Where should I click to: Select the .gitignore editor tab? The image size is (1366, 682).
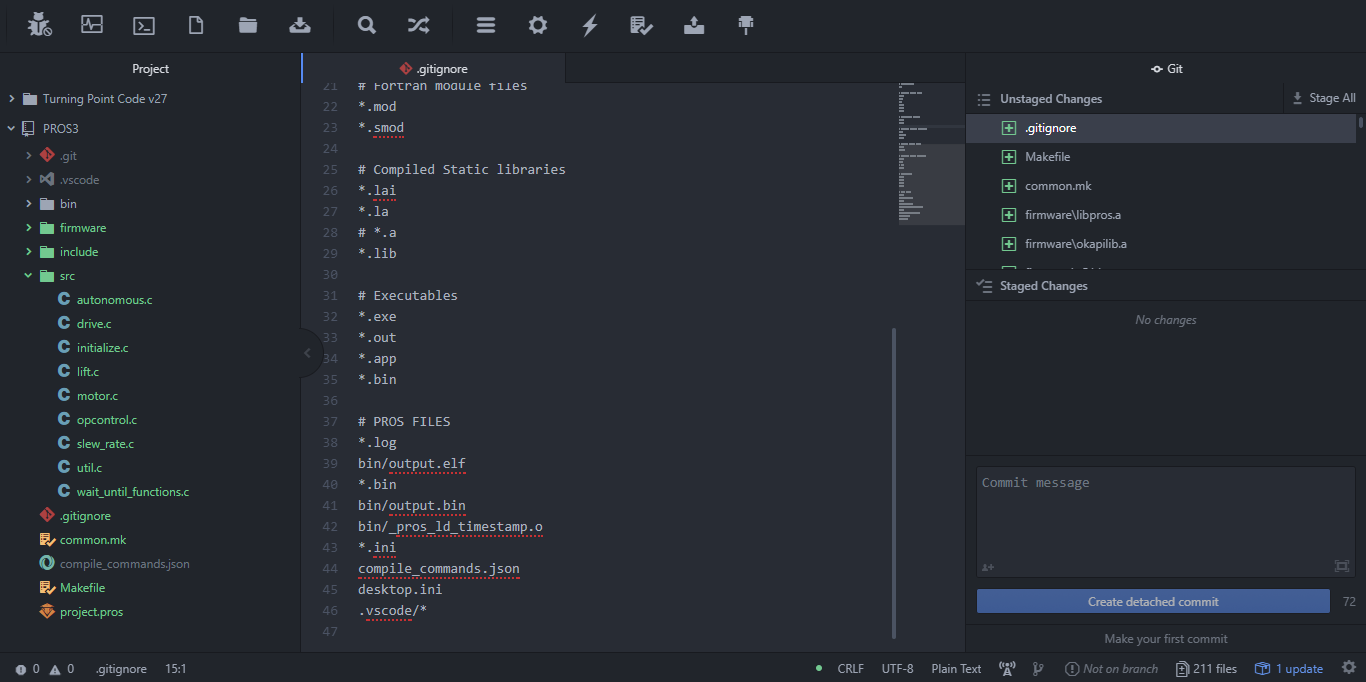[x=434, y=69]
